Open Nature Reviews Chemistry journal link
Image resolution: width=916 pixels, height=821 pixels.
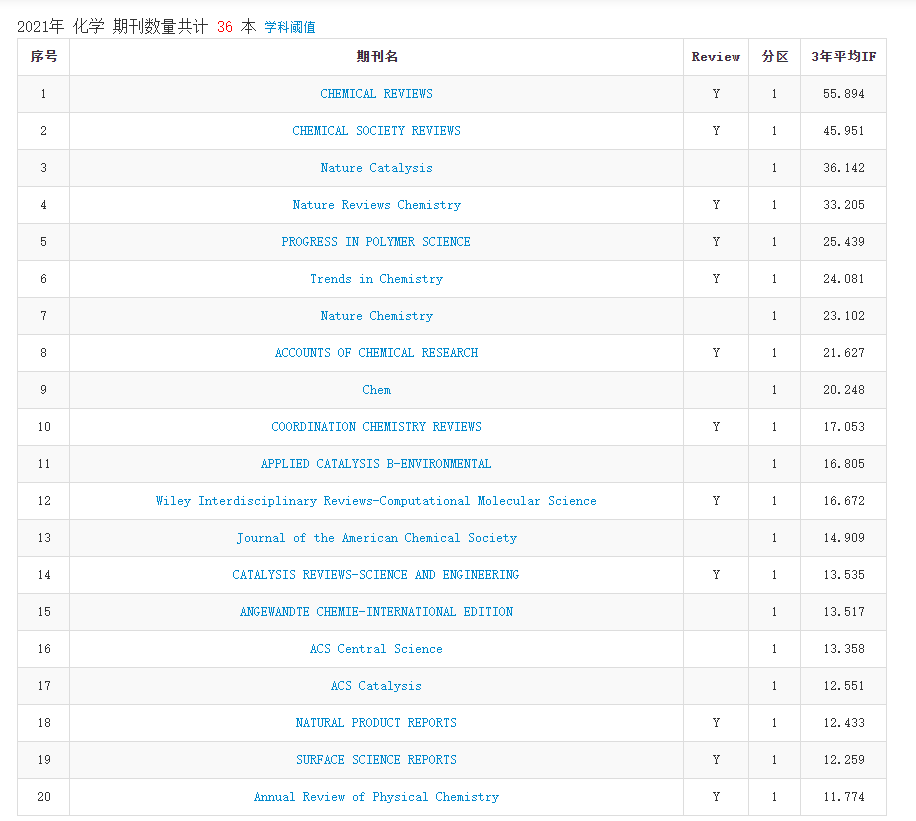pyautogui.click(x=376, y=205)
